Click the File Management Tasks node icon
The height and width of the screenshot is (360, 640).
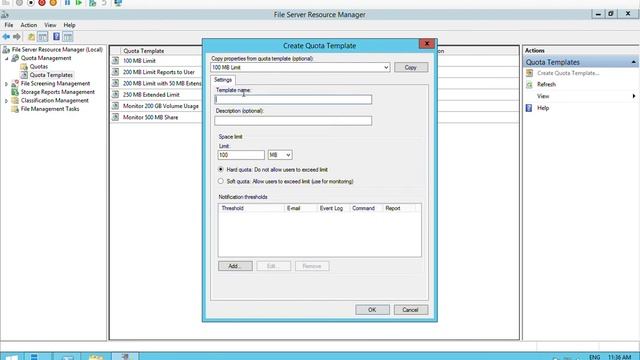coord(15,109)
